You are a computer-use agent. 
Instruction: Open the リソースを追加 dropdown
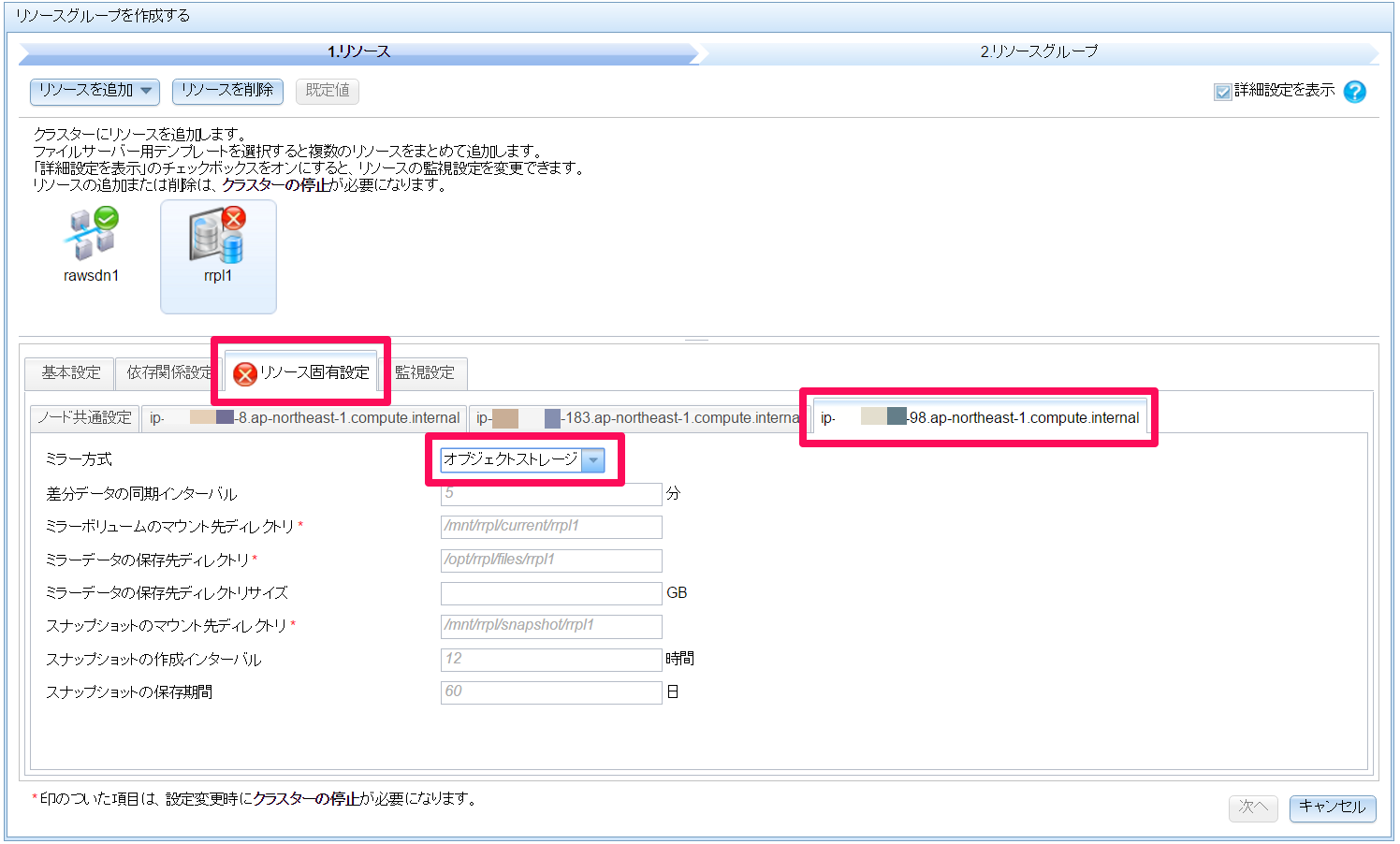click(94, 91)
